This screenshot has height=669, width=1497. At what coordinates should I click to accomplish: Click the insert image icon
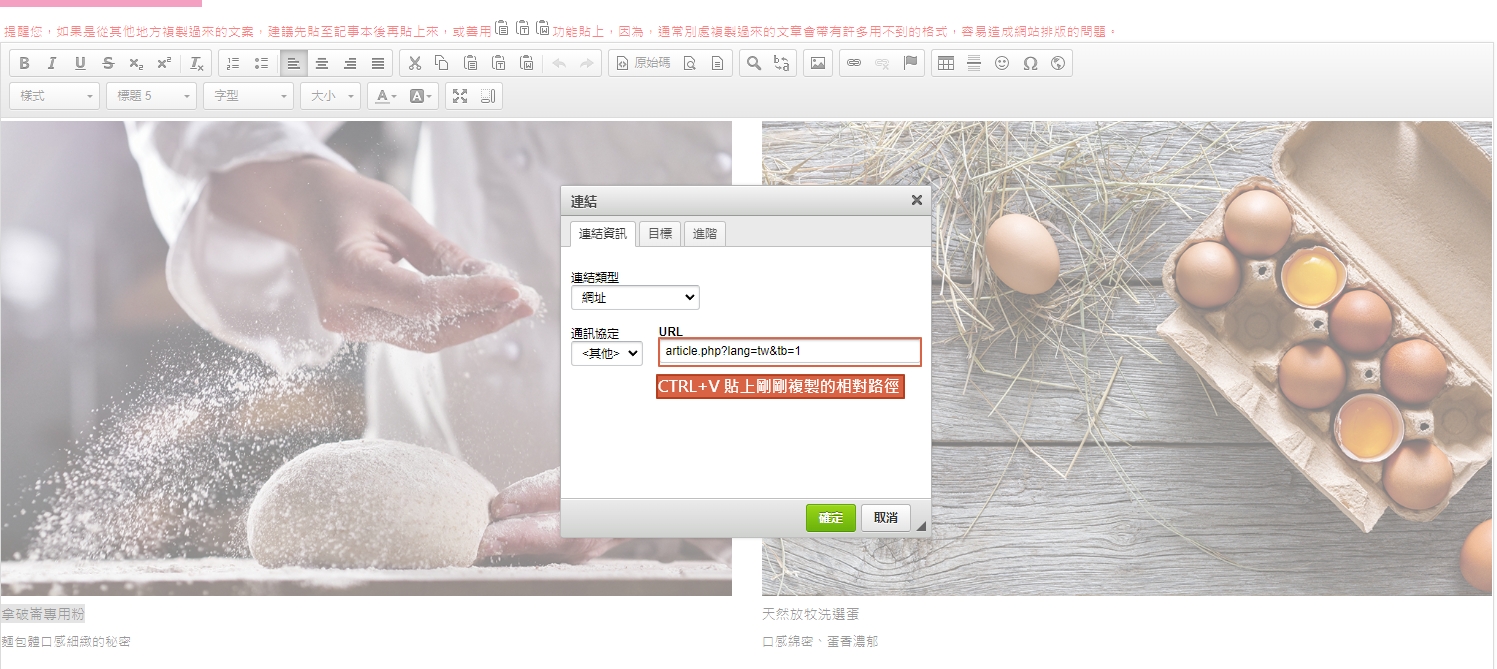point(818,63)
